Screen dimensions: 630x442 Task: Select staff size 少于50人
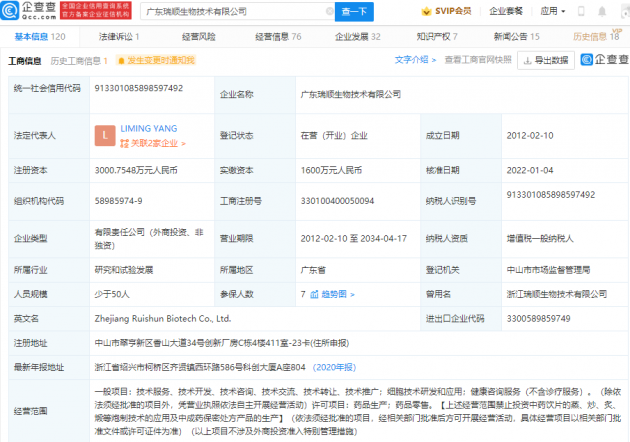point(112,295)
